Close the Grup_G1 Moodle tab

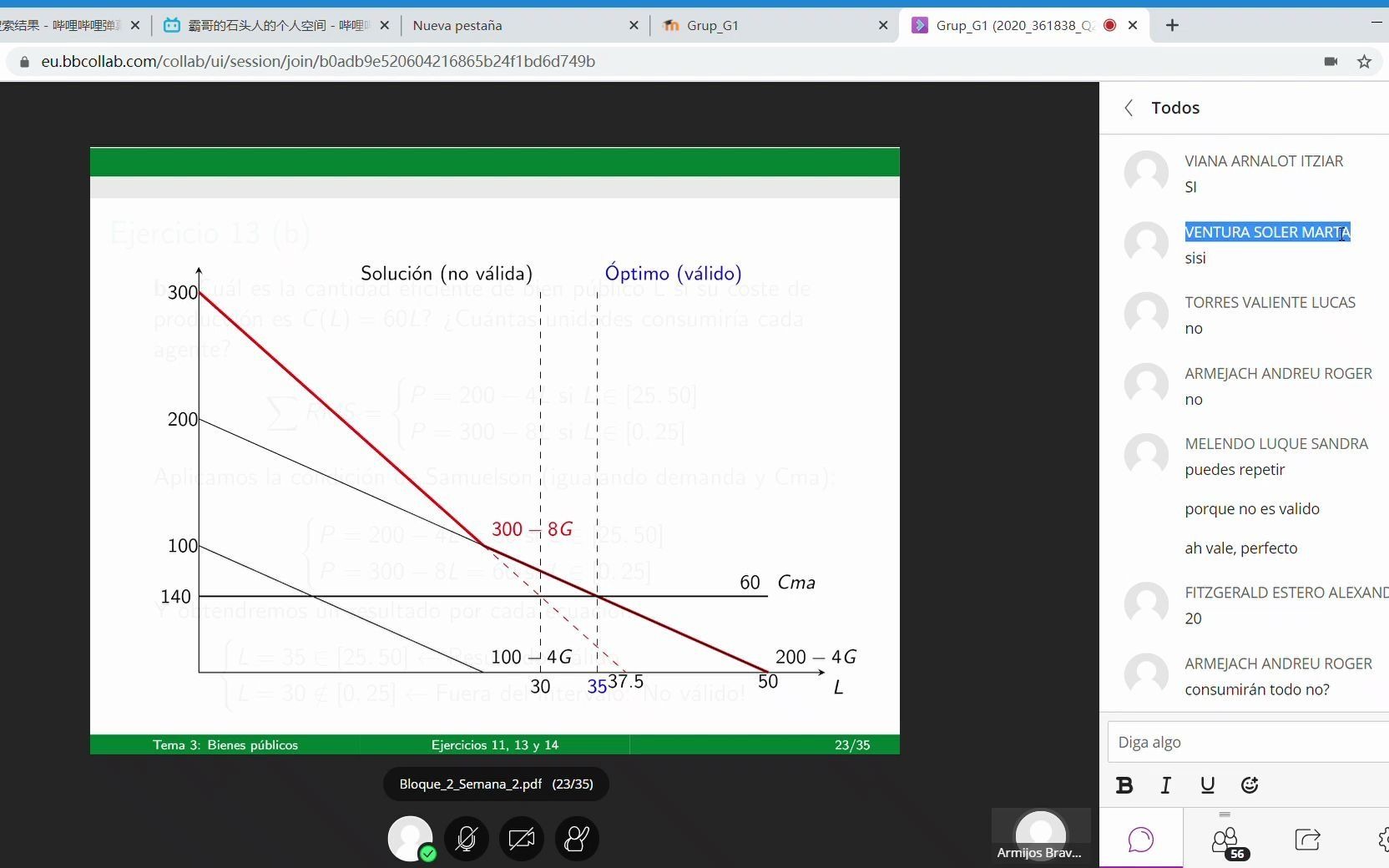pyautogui.click(x=883, y=25)
